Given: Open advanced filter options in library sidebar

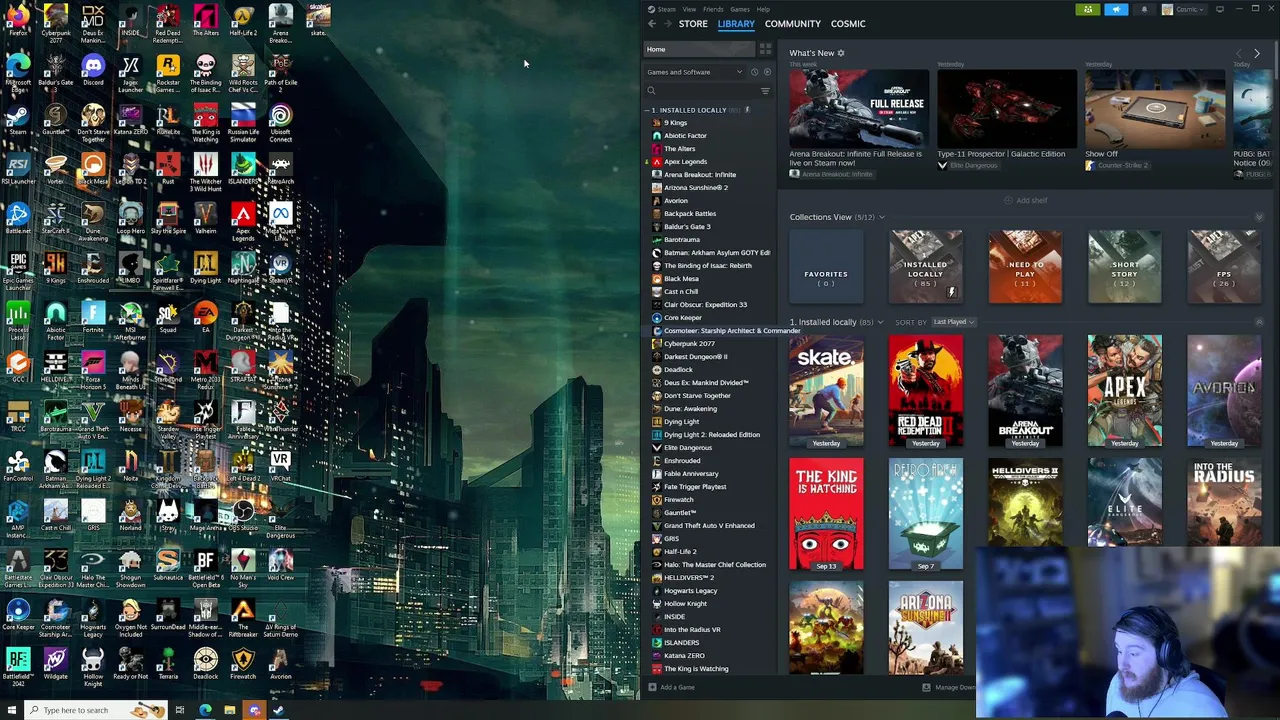Looking at the screenshot, I should click(765, 91).
